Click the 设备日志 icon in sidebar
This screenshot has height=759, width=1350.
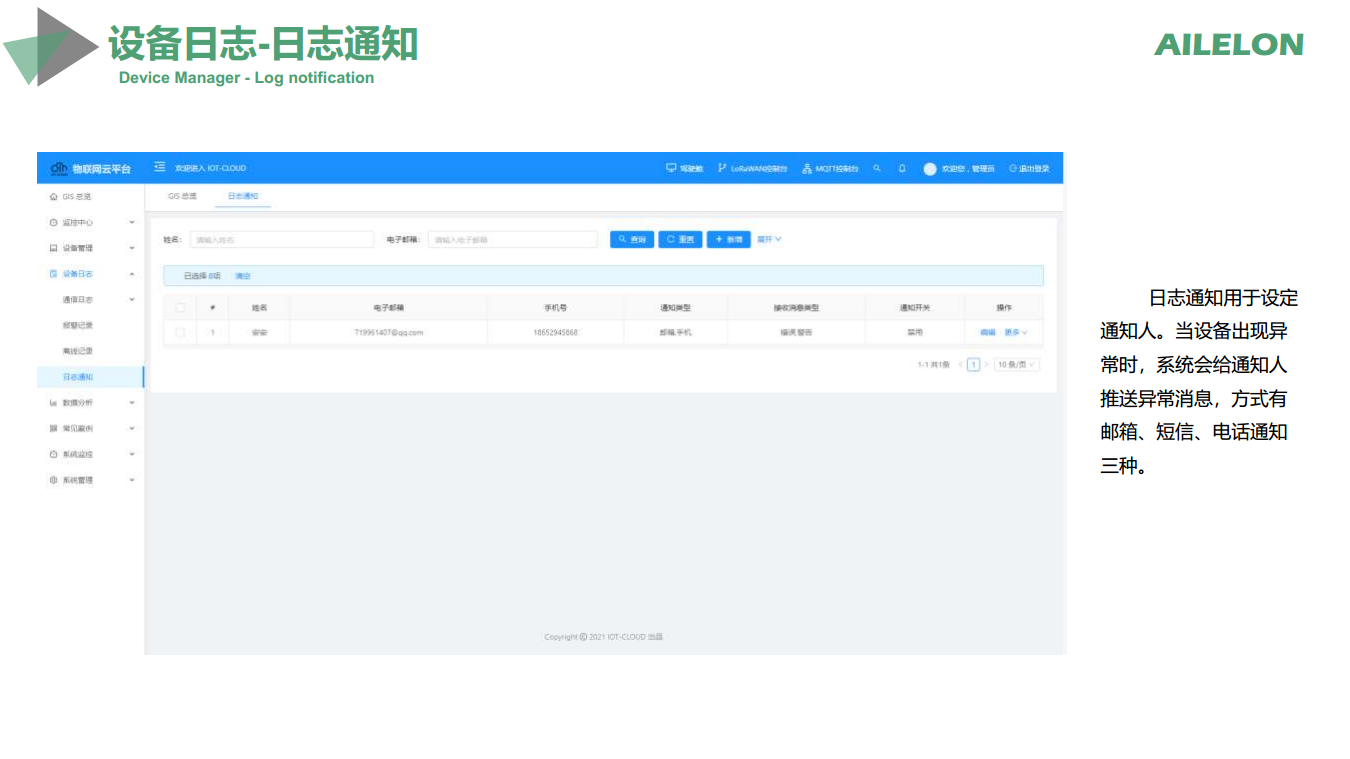(x=54, y=274)
